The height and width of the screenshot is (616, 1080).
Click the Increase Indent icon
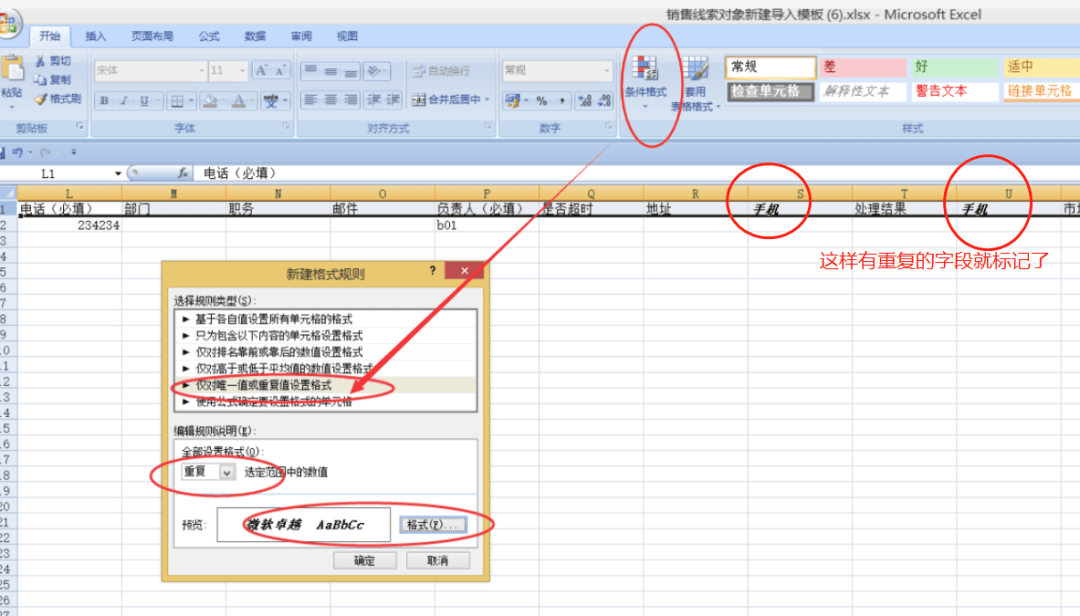(393, 100)
